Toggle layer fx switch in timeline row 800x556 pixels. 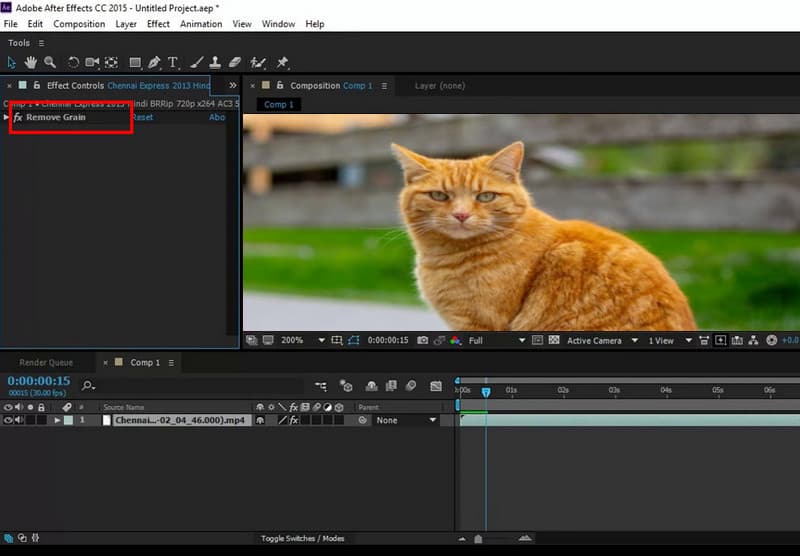[294, 420]
